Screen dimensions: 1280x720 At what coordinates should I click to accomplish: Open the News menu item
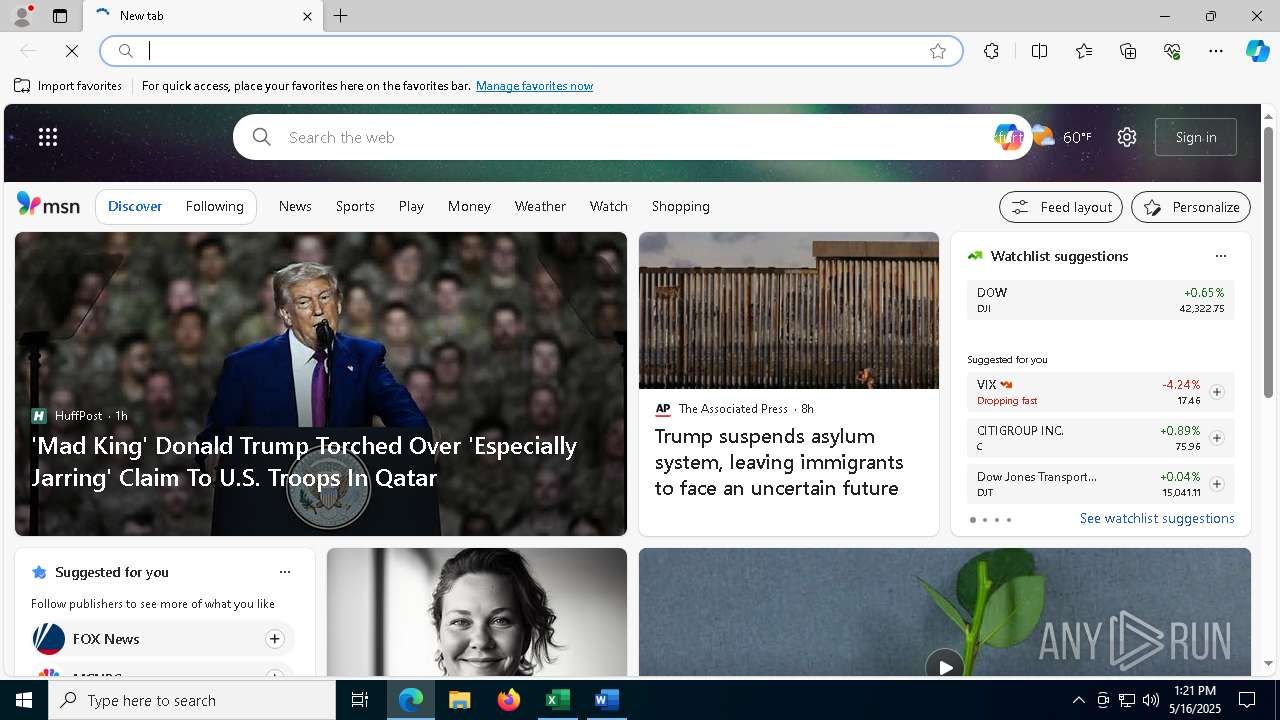pos(295,206)
